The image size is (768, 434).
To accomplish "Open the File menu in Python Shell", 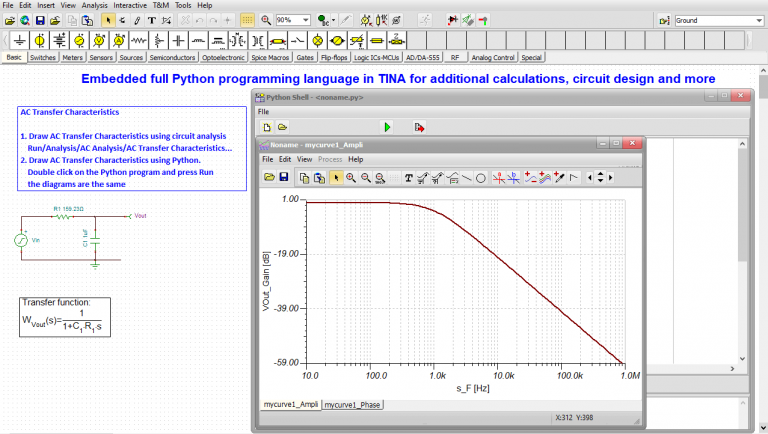I will (x=264, y=111).
